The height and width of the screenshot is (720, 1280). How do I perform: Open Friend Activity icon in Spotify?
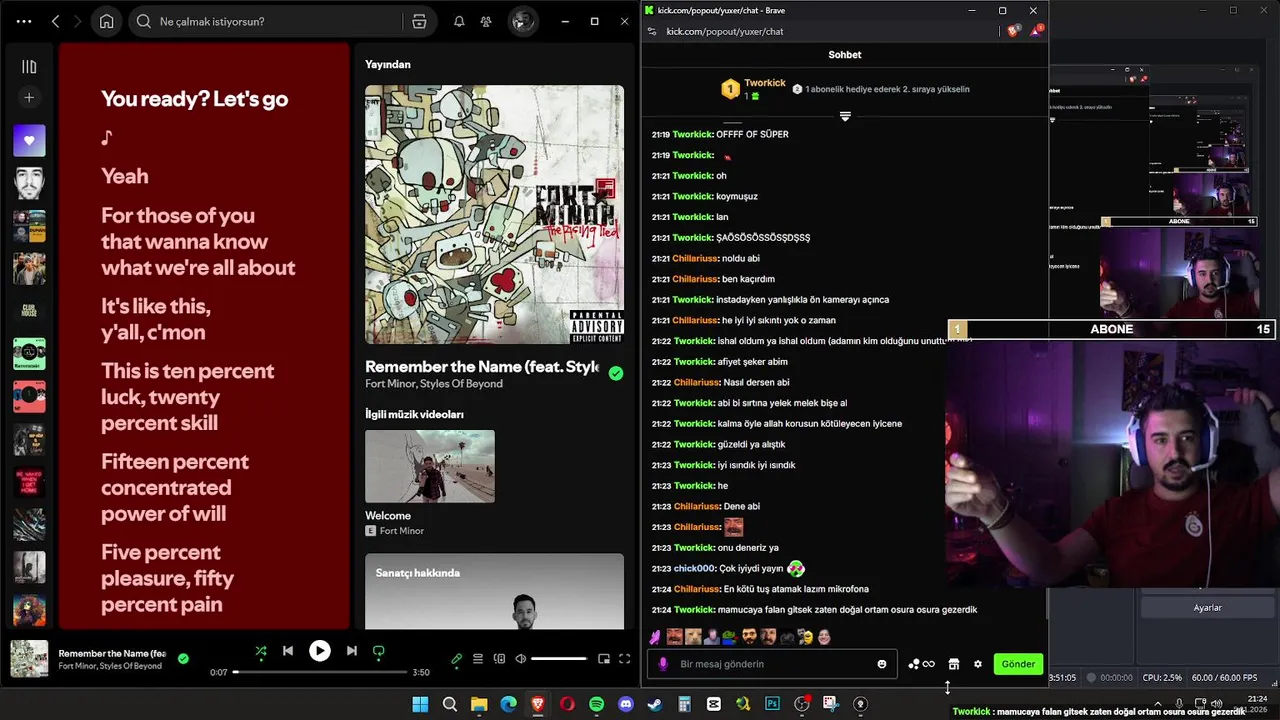coord(486,21)
